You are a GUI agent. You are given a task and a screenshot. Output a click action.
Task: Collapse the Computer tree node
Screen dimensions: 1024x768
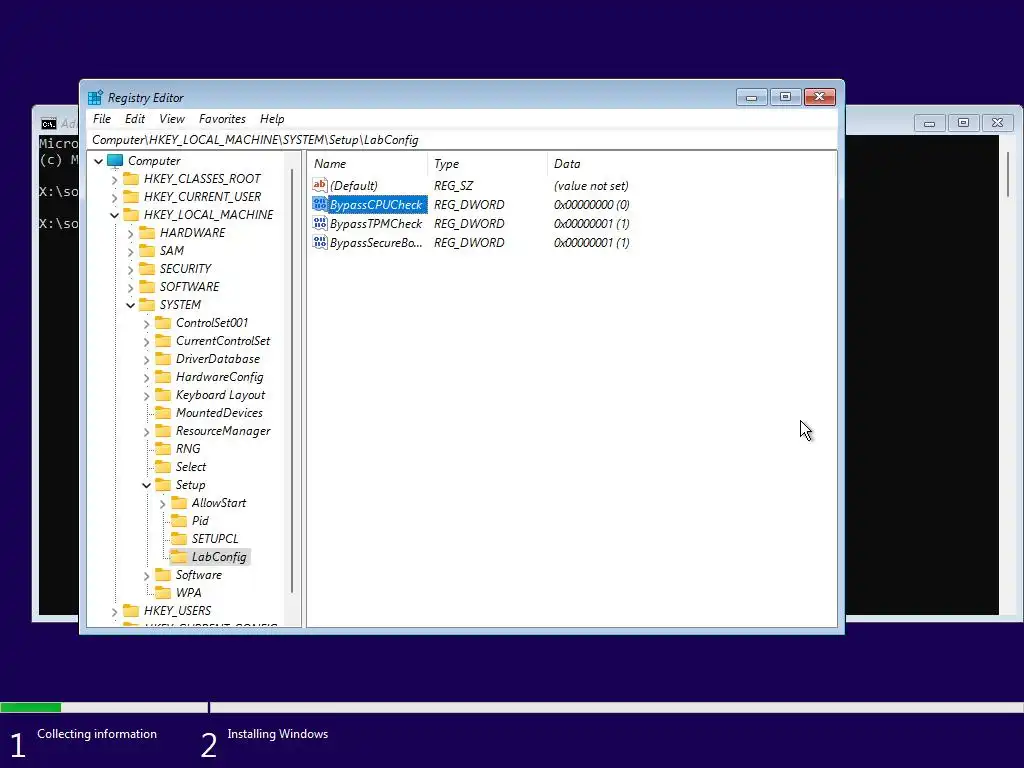(x=99, y=161)
